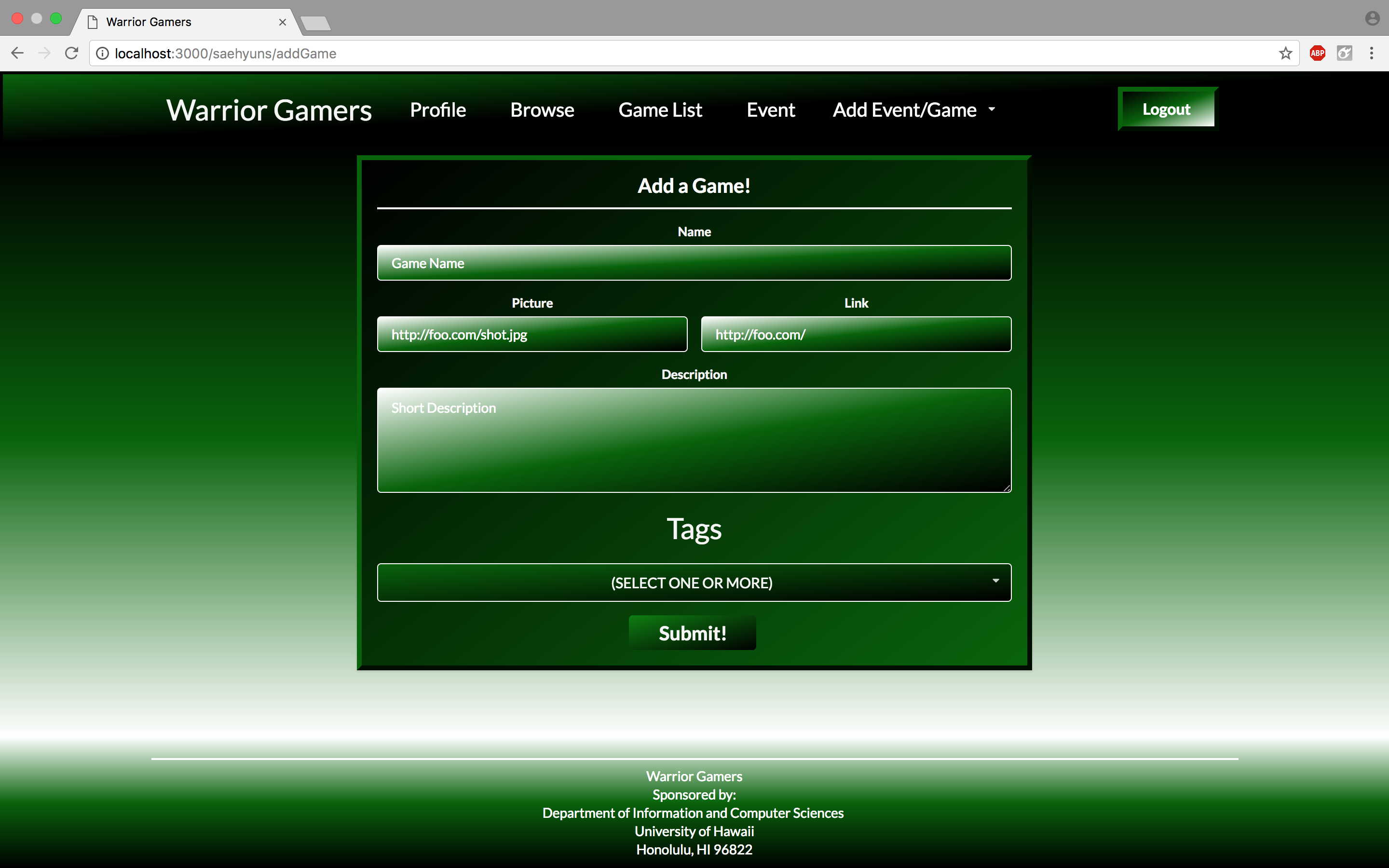Click the 'Name' field label

[x=694, y=232]
